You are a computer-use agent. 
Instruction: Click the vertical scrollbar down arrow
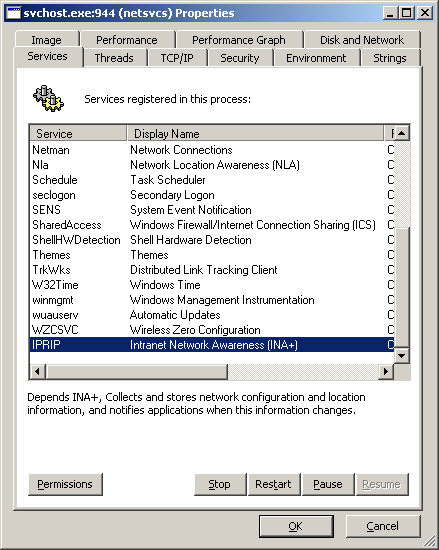coord(402,356)
